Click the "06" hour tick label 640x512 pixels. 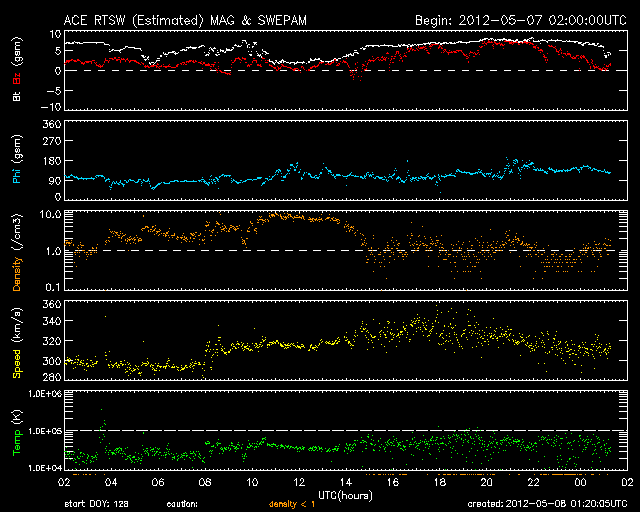click(x=158, y=483)
